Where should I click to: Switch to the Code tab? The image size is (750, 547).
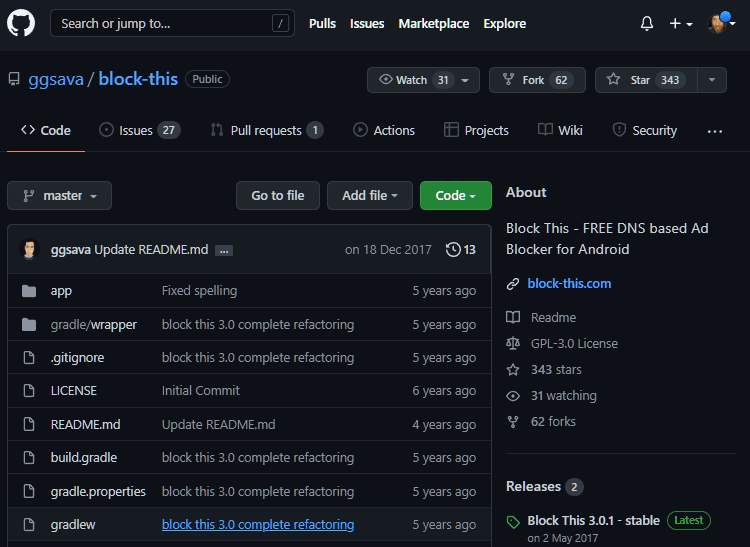pos(46,130)
